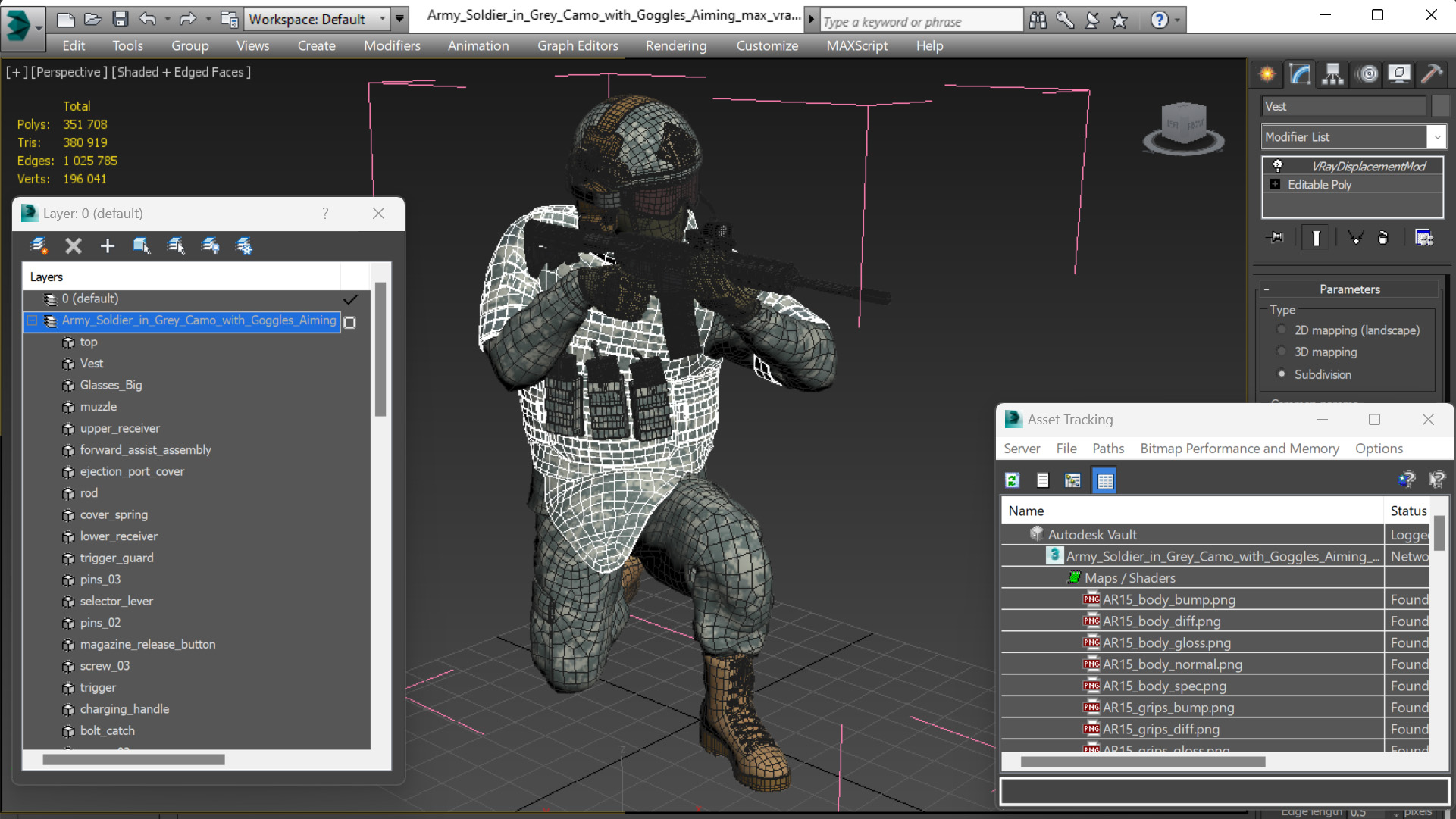Click Configure Modifier Sets icon
The image size is (1456, 819).
[1424, 238]
